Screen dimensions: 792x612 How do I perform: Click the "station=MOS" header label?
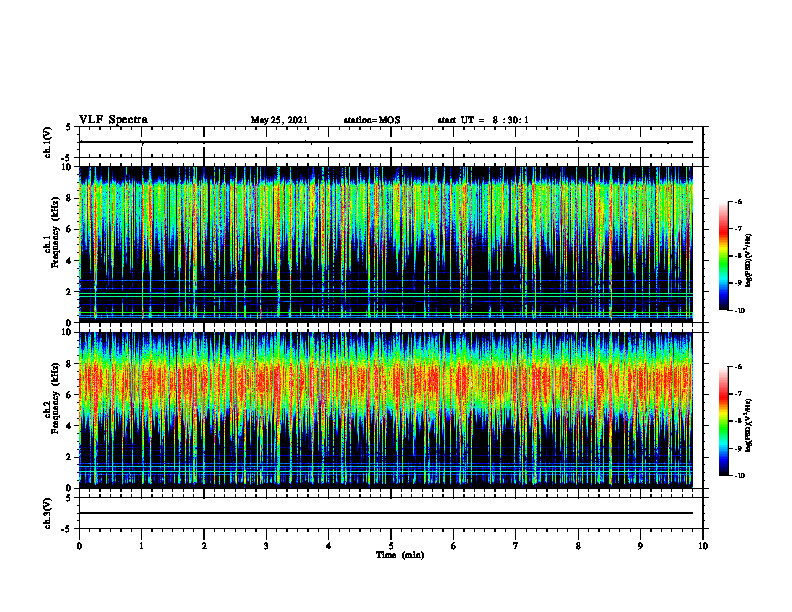tap(372, 120)
